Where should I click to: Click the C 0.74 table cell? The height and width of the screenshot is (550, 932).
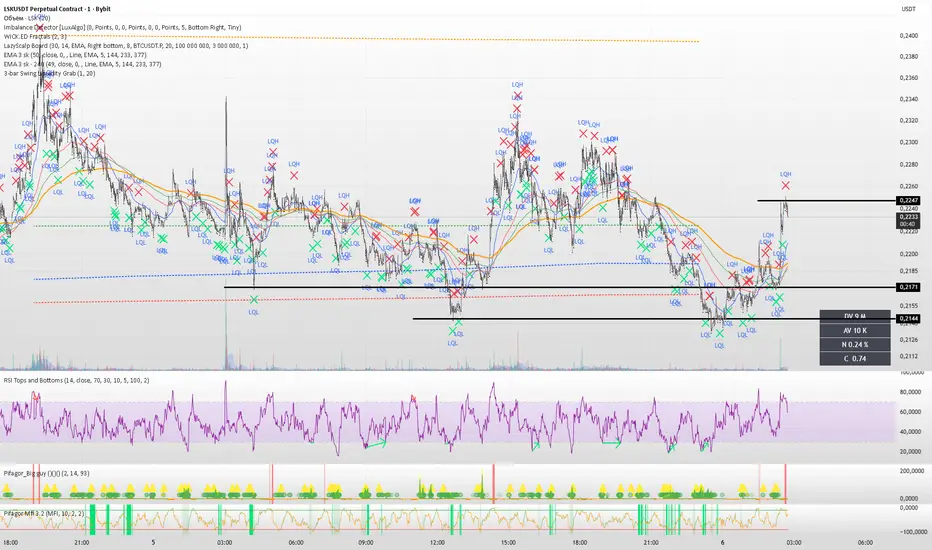tap(855, 359)
